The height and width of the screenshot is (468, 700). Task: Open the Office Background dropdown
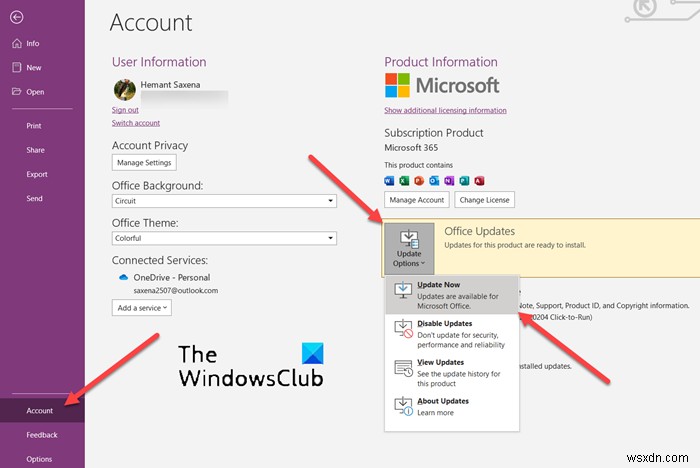pyautogui.click(x=224, y=201)
